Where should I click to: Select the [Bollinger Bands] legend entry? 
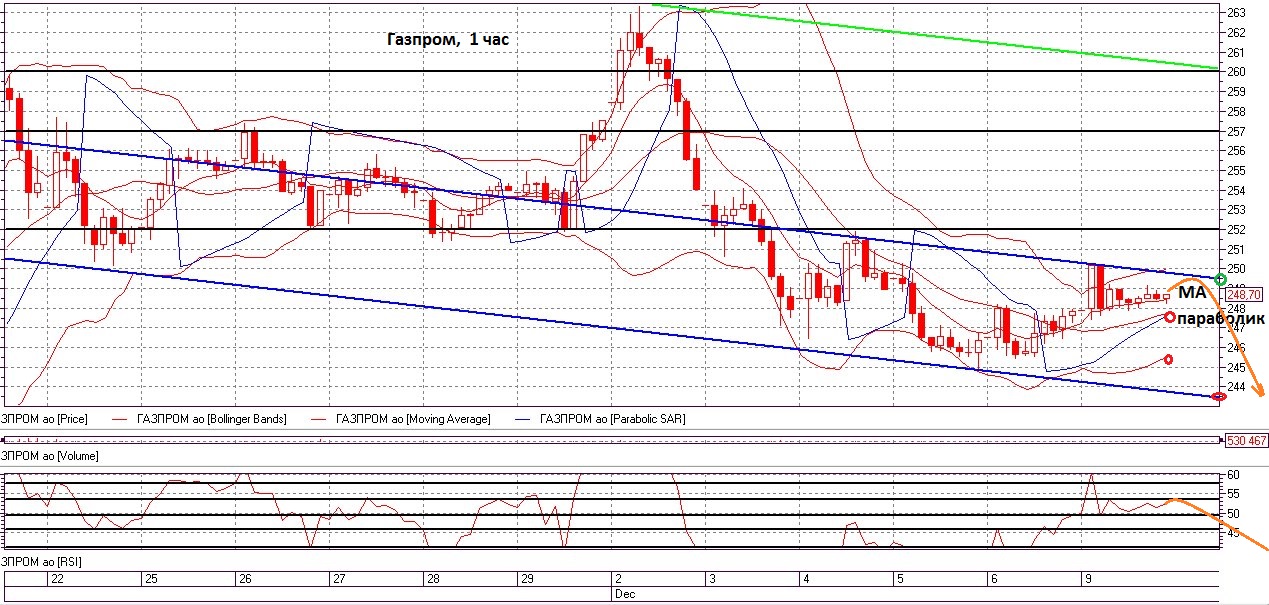click(x=212, y=419)
